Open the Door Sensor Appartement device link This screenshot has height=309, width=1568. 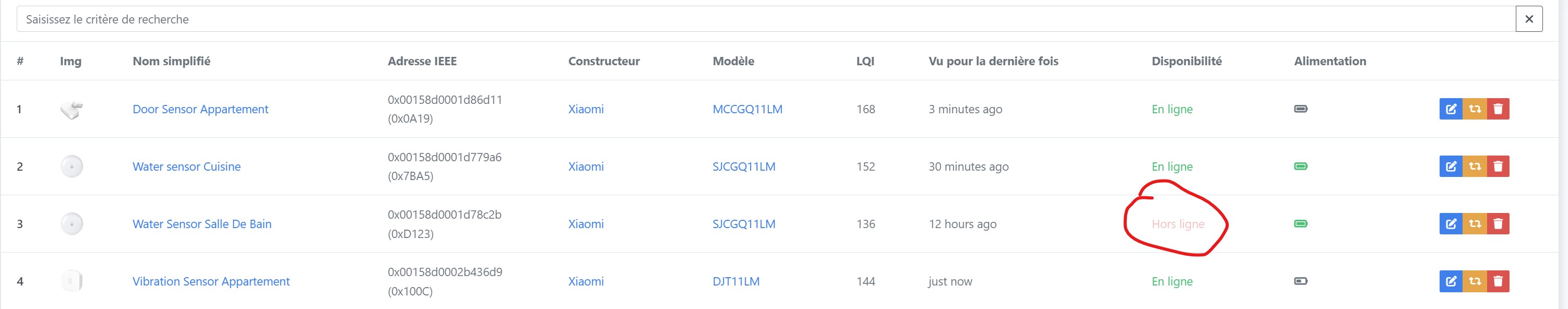point(200,109)
